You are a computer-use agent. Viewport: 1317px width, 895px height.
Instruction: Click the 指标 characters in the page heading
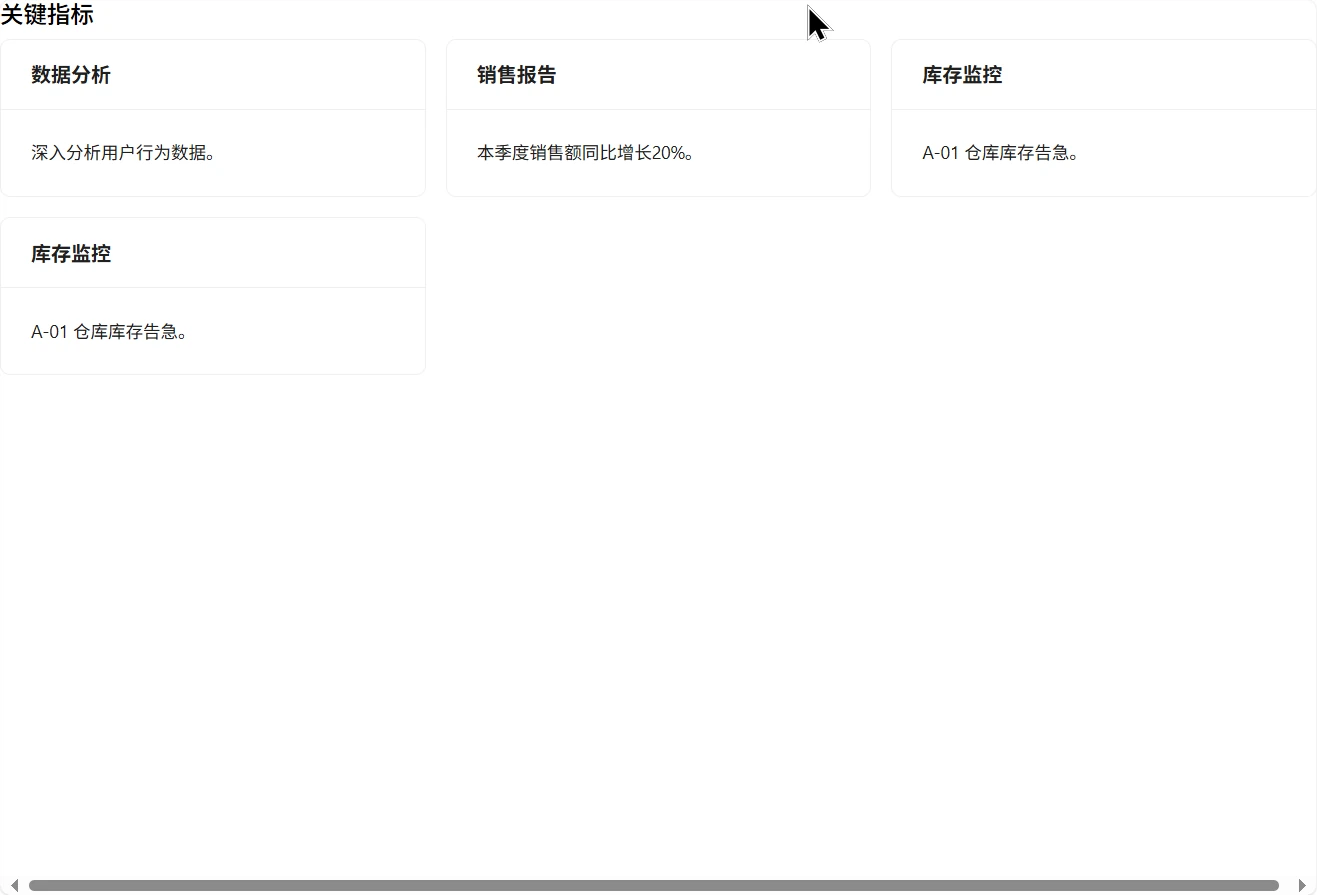(x=70, y=15)
